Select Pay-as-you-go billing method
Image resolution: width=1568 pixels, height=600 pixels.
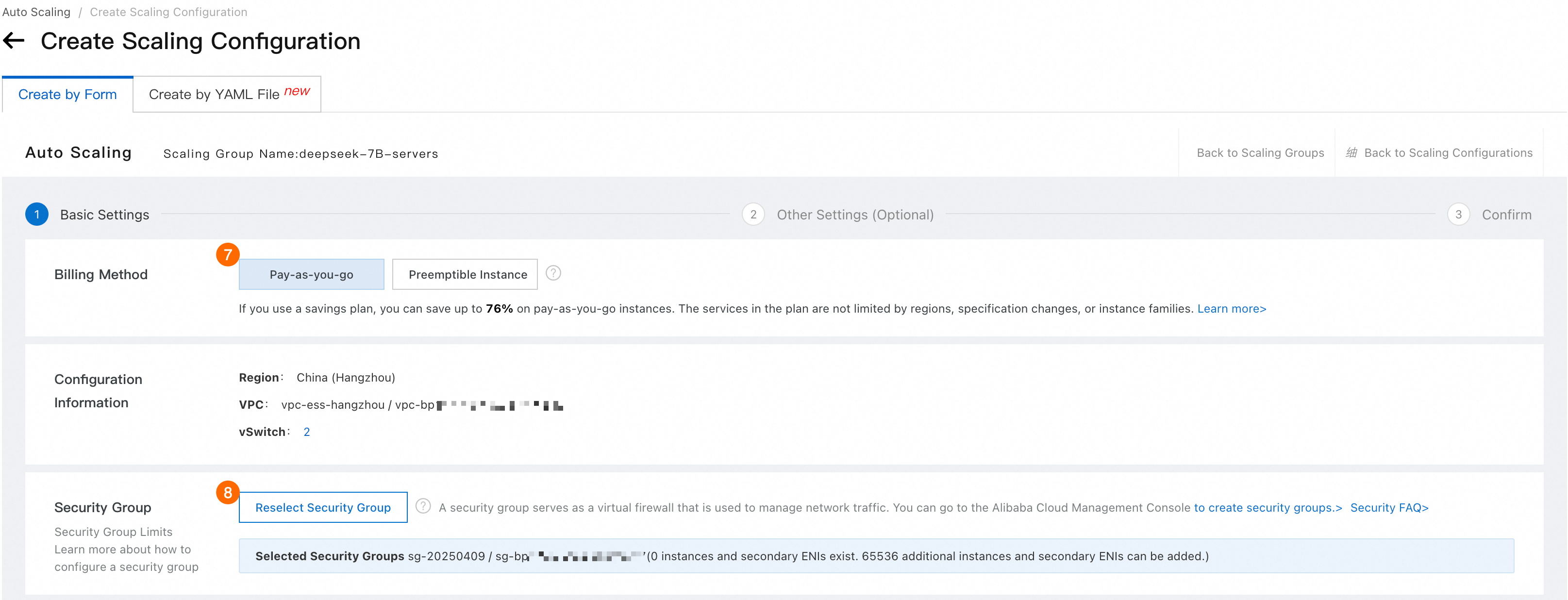311,274
